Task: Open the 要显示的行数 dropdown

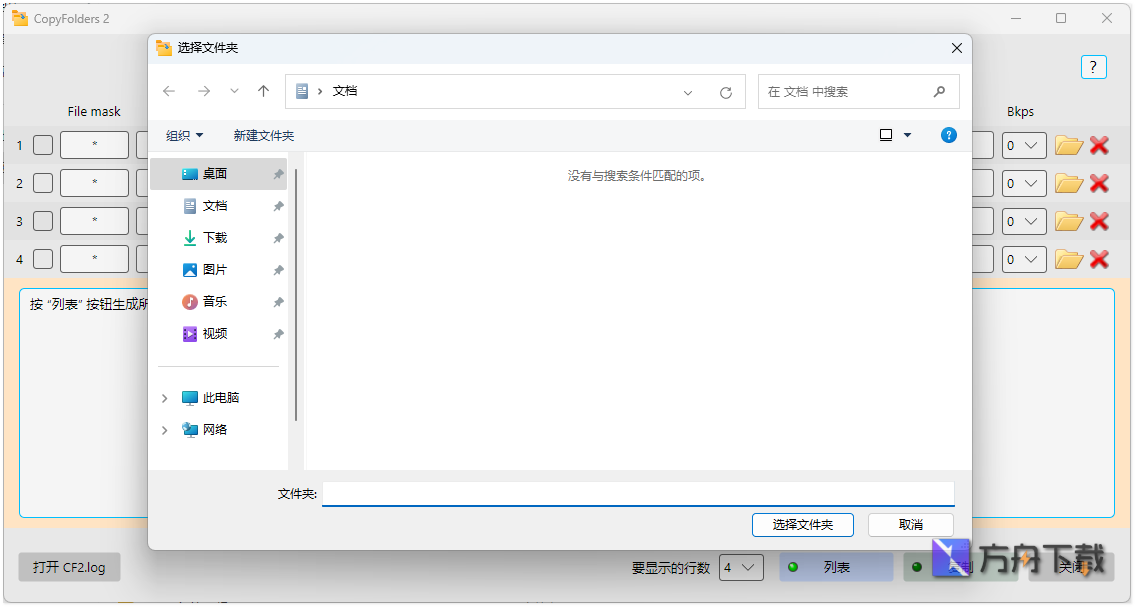Action: click(741, 567)
